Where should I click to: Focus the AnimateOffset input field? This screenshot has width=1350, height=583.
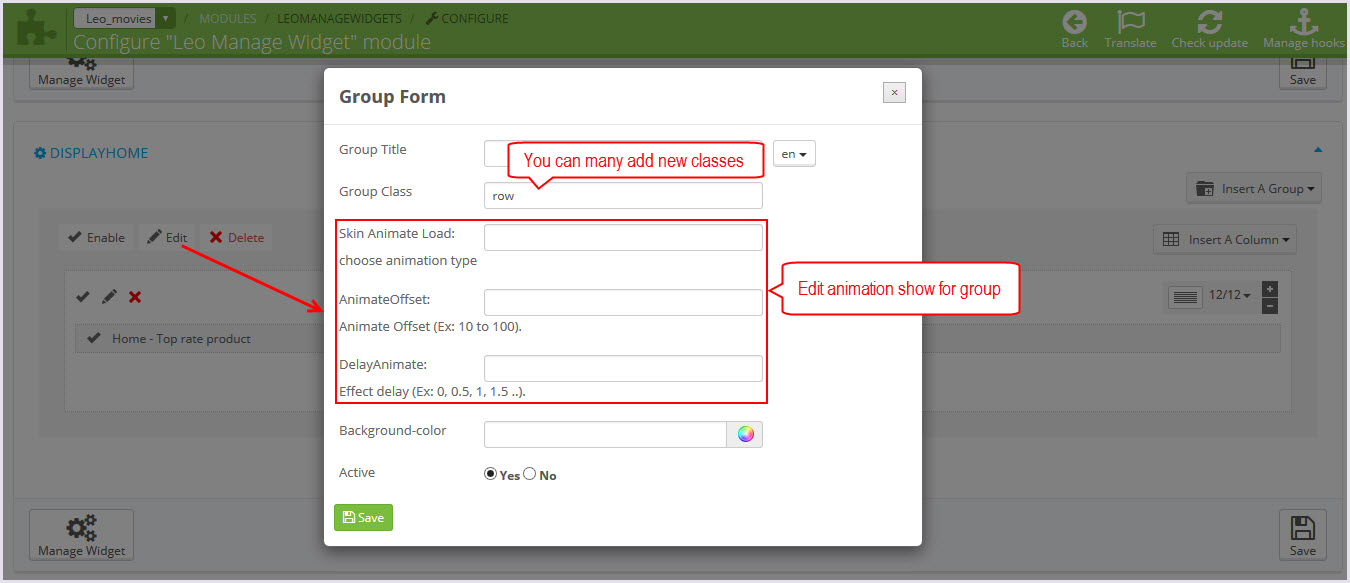point(623,302)
